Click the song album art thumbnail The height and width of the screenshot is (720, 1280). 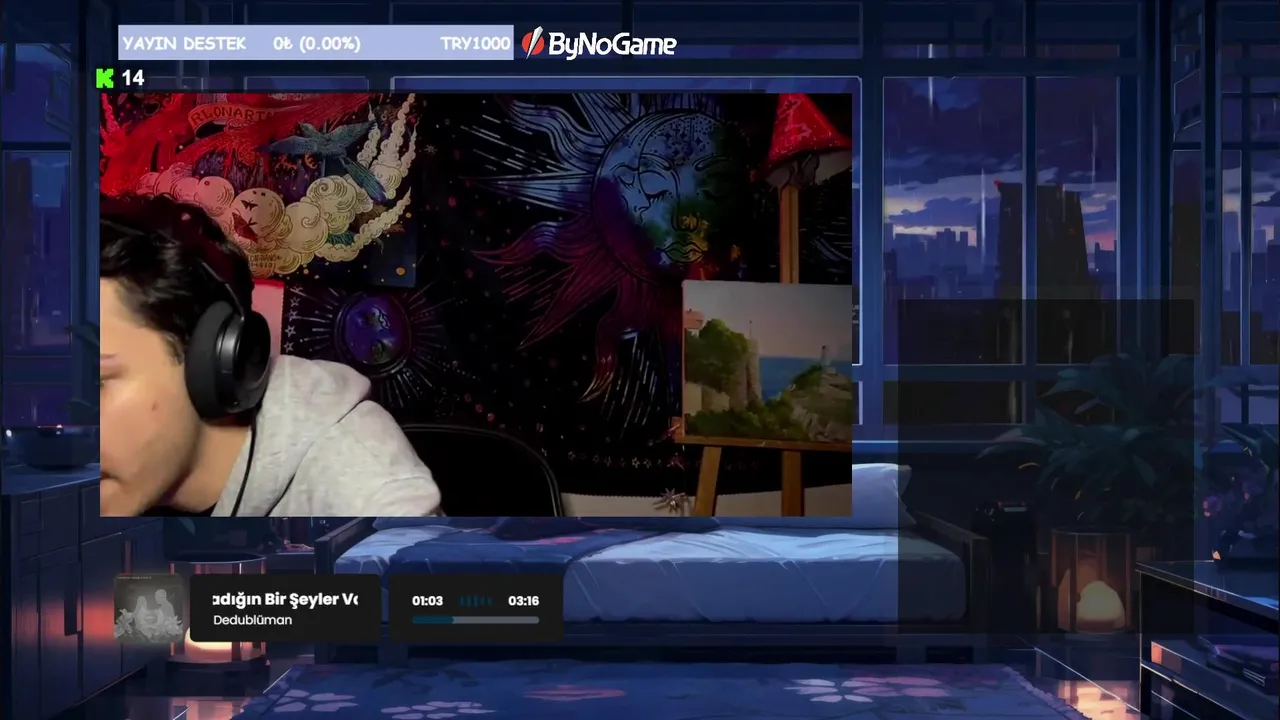point(150,608)
